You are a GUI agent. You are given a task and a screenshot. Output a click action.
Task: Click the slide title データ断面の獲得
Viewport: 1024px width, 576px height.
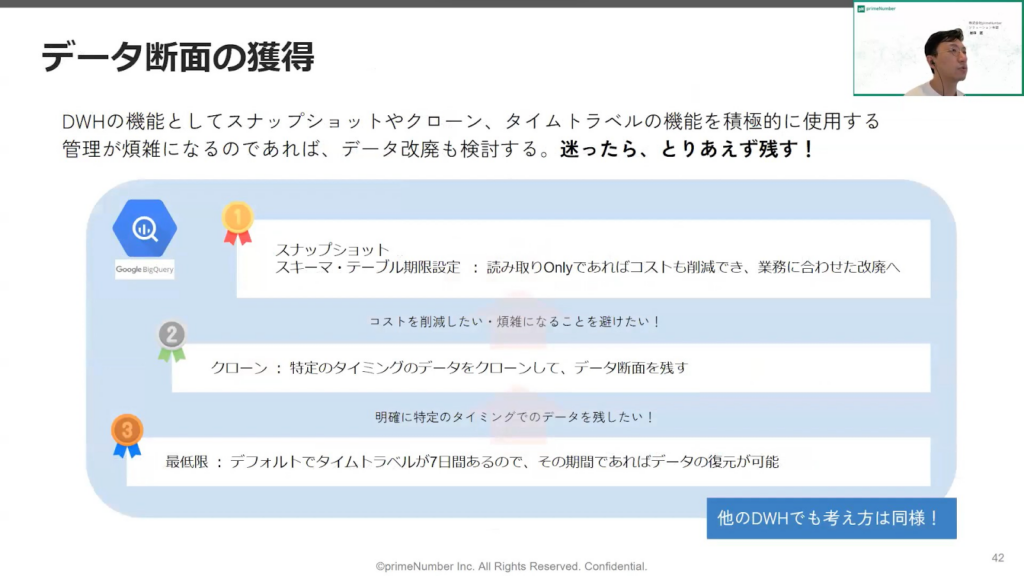point(178,57)
